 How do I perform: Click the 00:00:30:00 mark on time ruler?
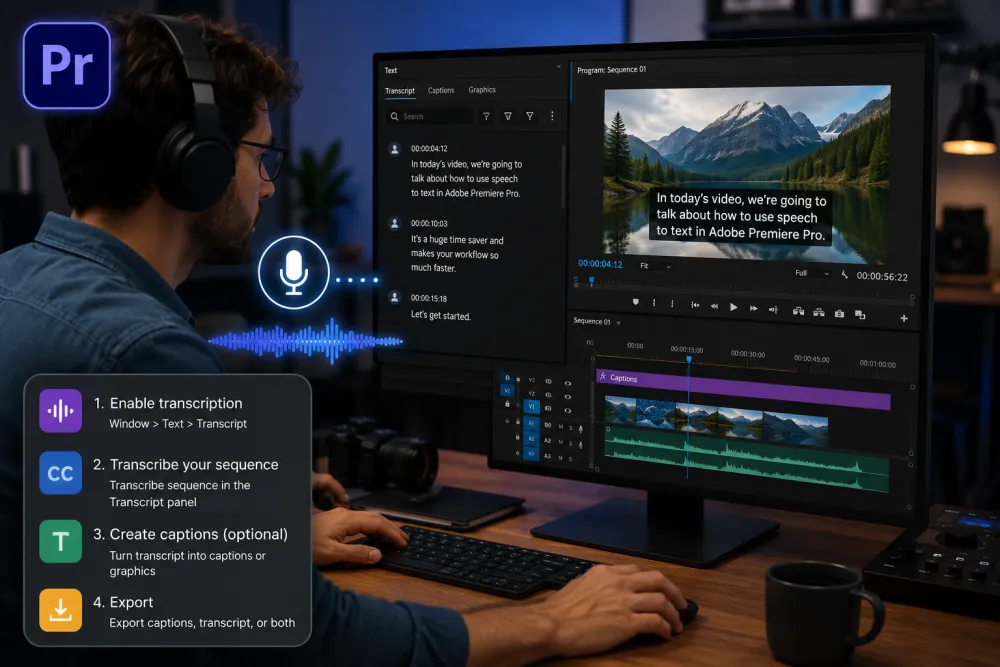[748, 353]
